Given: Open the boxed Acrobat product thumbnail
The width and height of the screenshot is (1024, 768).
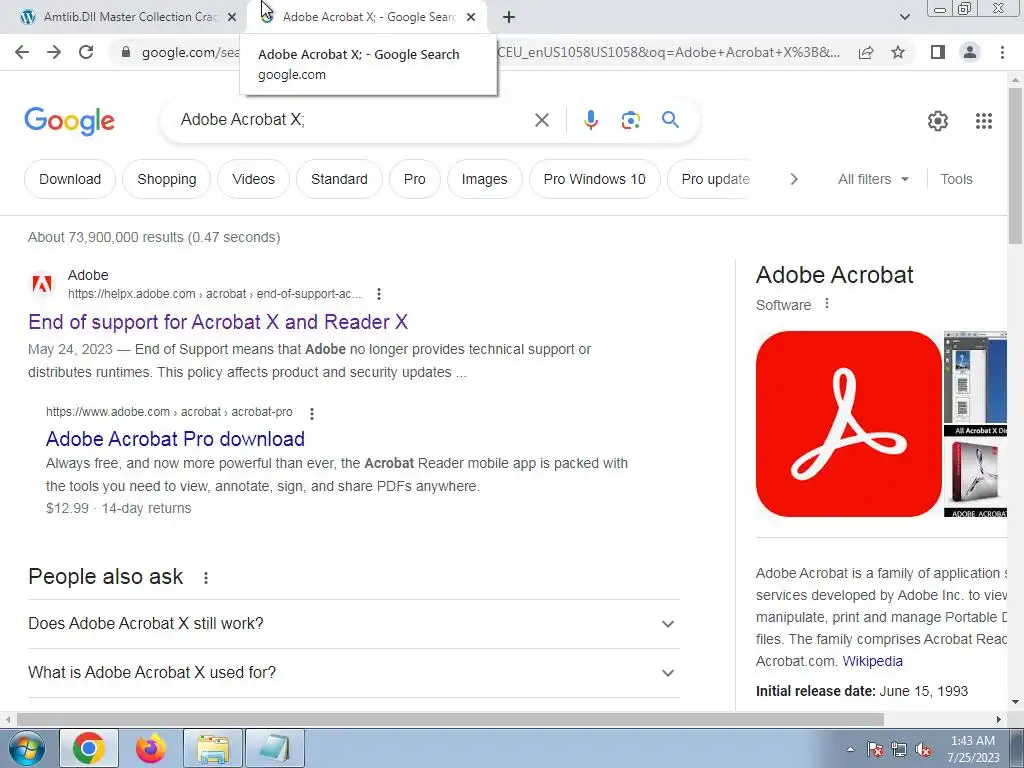Looking at the screenshot, I should (976, 479).
